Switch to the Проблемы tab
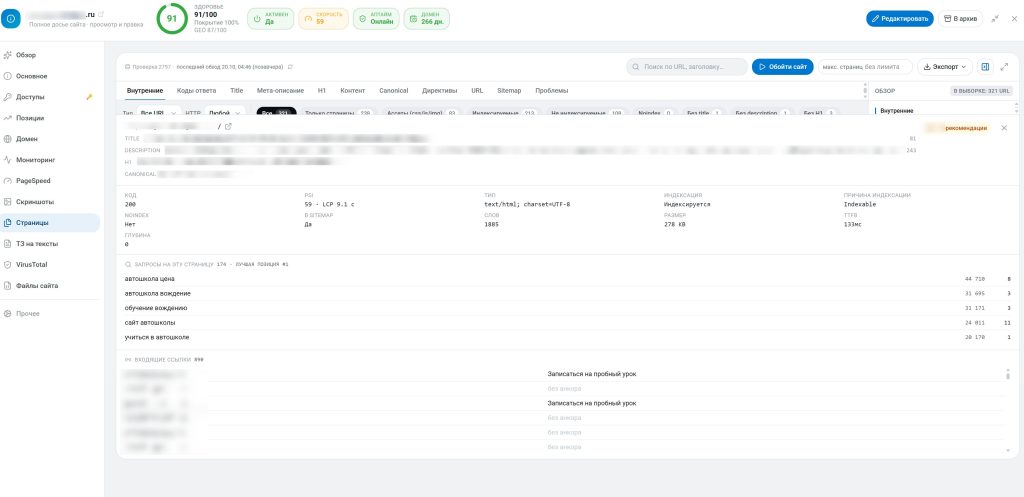This screenshot has height=497, width=1024. click(x=552, y=91)
